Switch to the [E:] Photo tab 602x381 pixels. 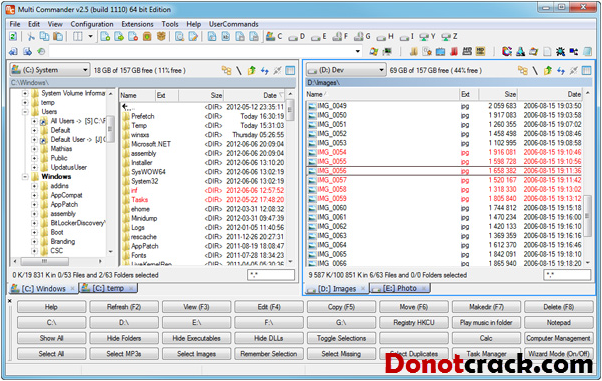(400, 288)
